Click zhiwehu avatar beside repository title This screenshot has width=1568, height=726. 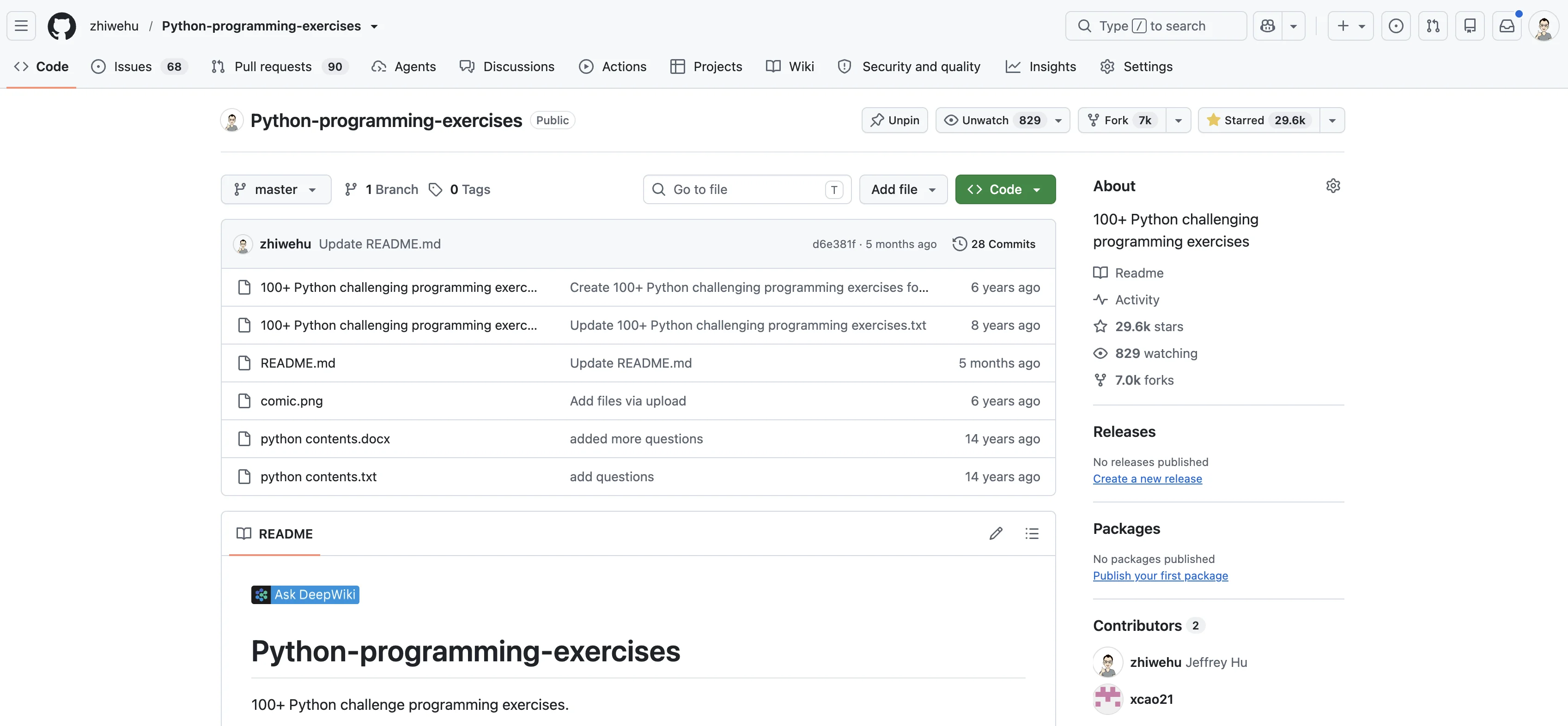[x=232, y=120]
